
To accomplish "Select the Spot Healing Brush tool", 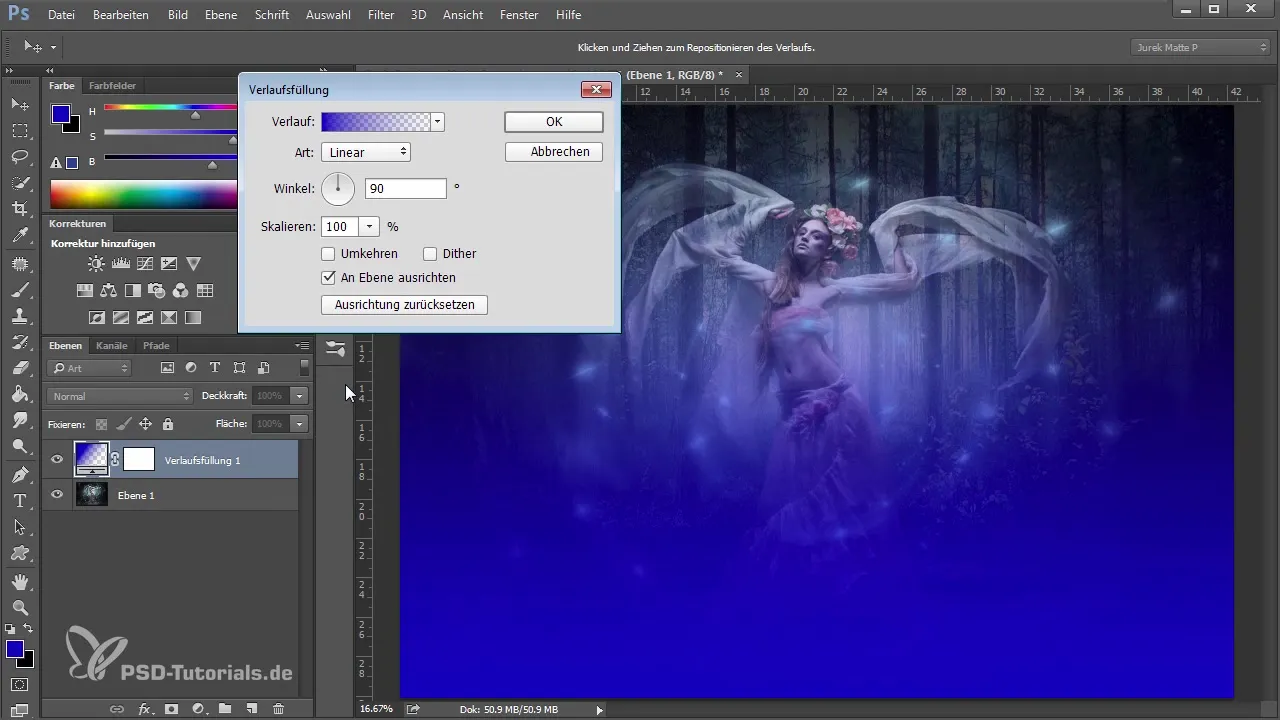I will click(19, 263).
